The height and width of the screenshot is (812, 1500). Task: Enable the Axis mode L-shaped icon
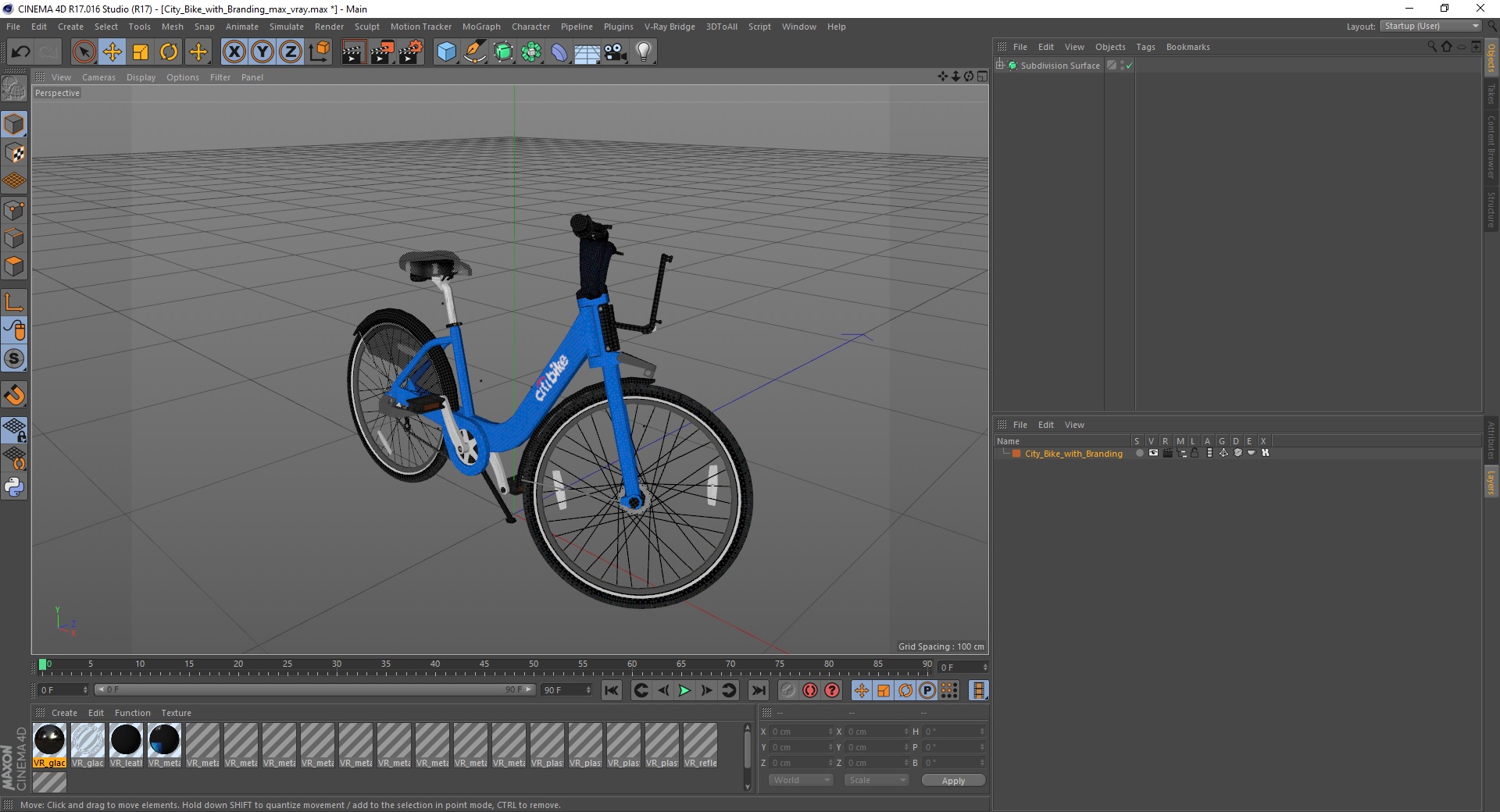14,302
